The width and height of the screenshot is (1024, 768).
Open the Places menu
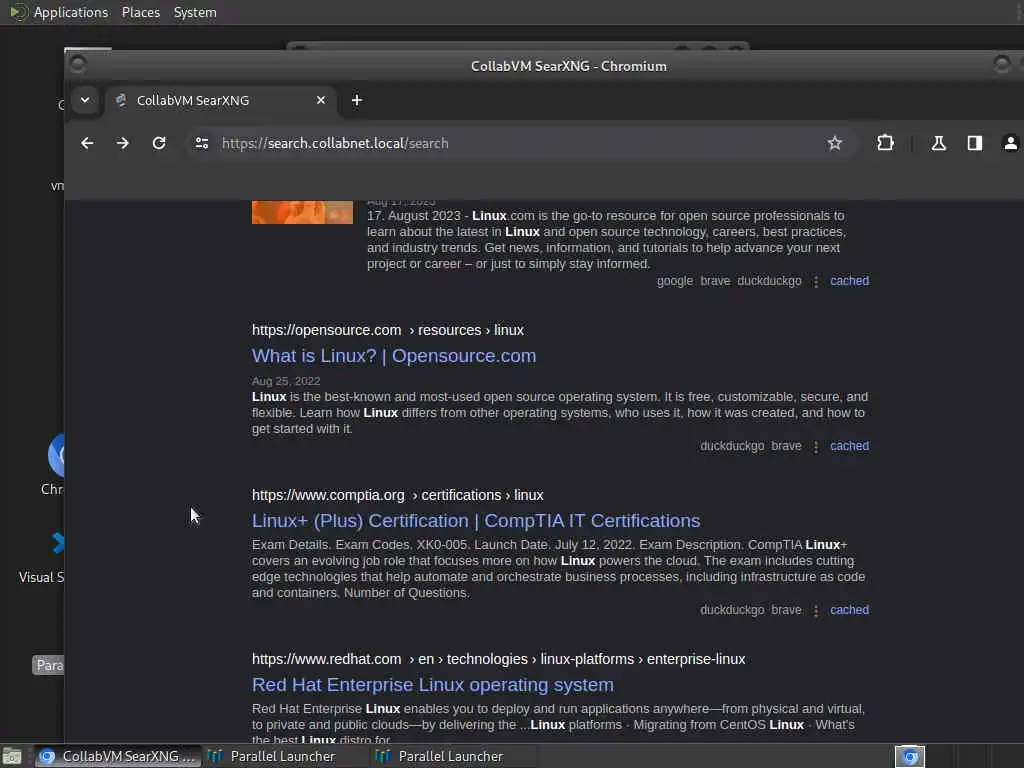(x=141, y=12)
